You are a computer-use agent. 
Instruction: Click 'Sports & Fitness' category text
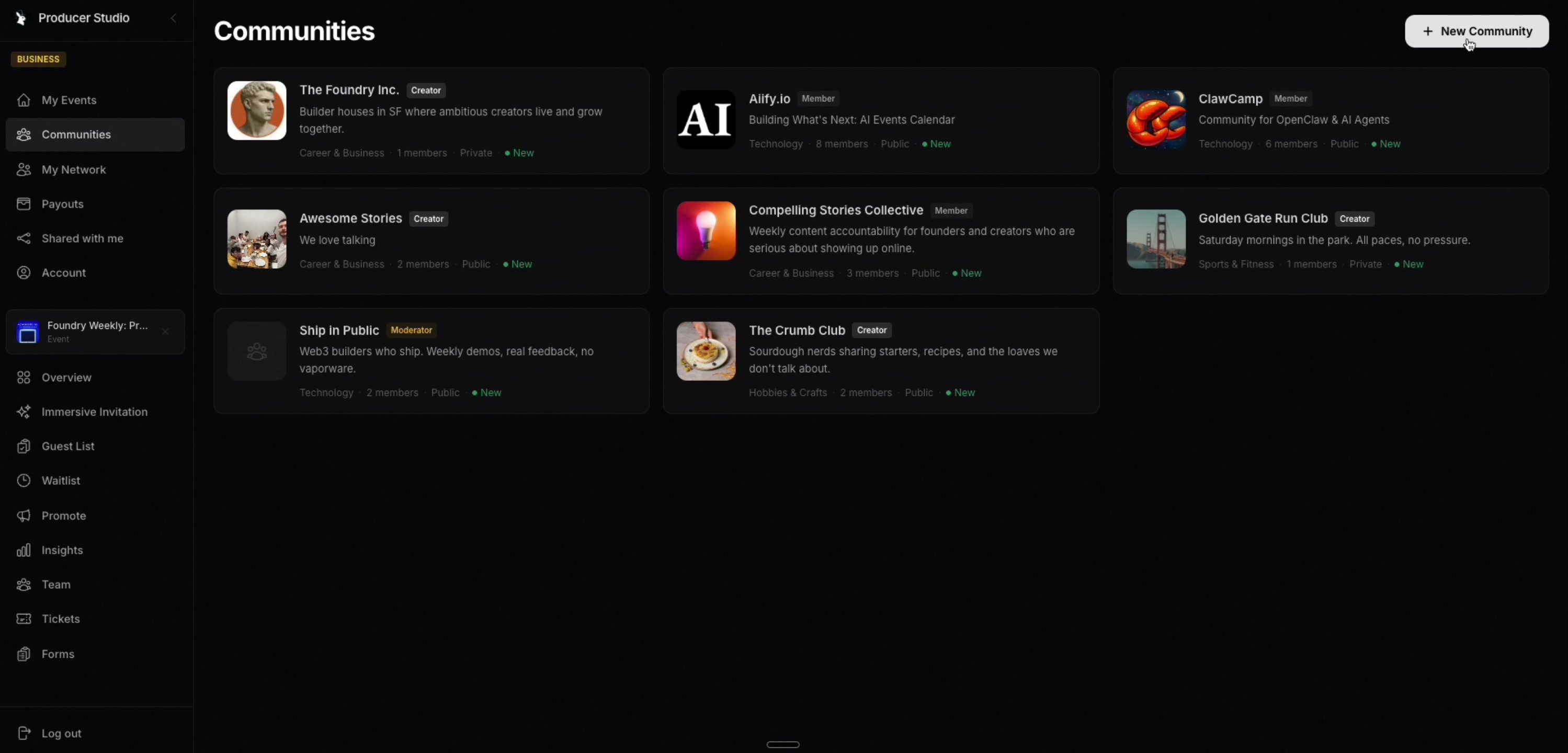click(1236, 264)
